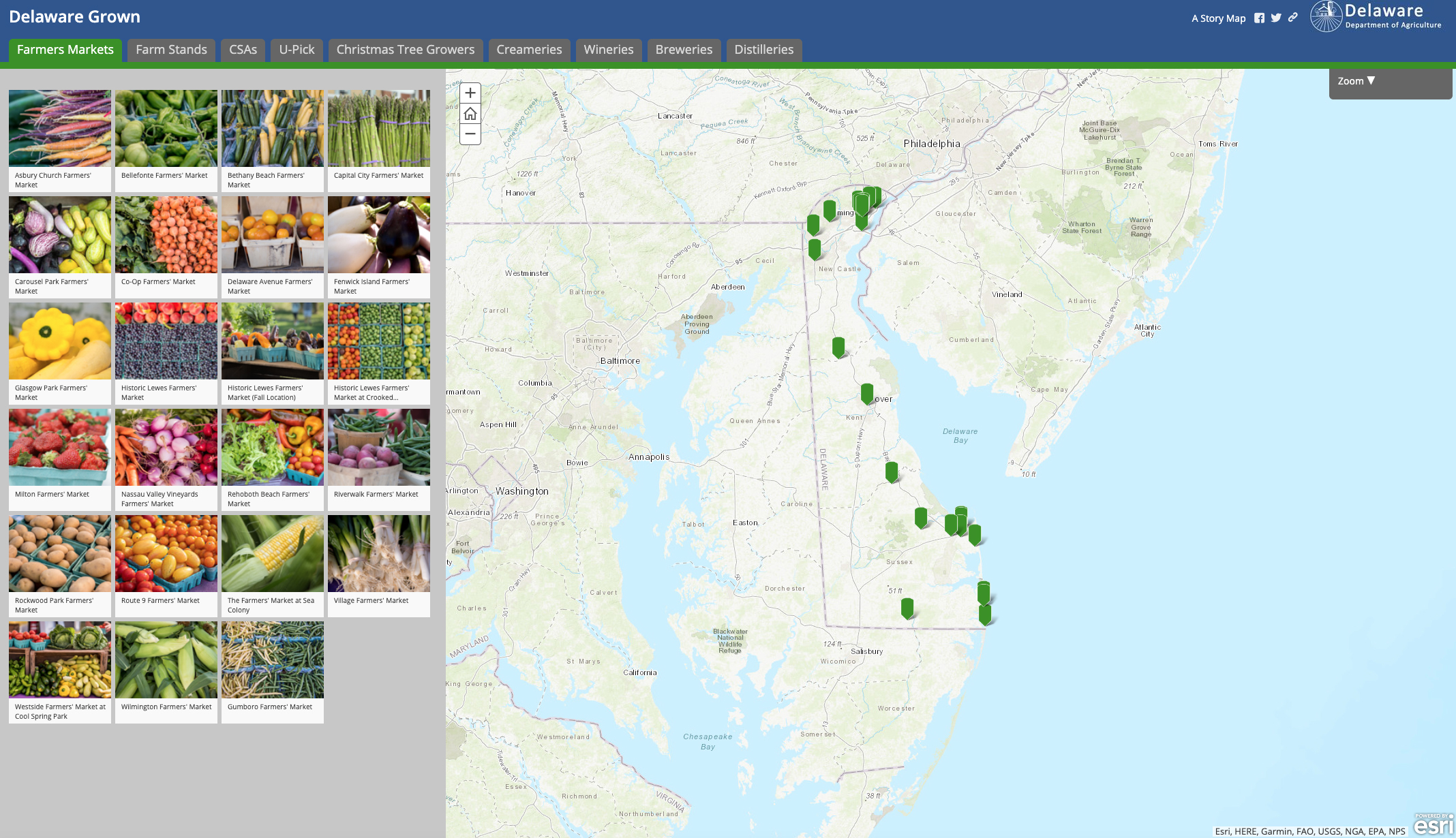Toggle the Christmas Tree Growers tab
The width and height of the screenshot is (1456, 838).
[x=405, y=49]
